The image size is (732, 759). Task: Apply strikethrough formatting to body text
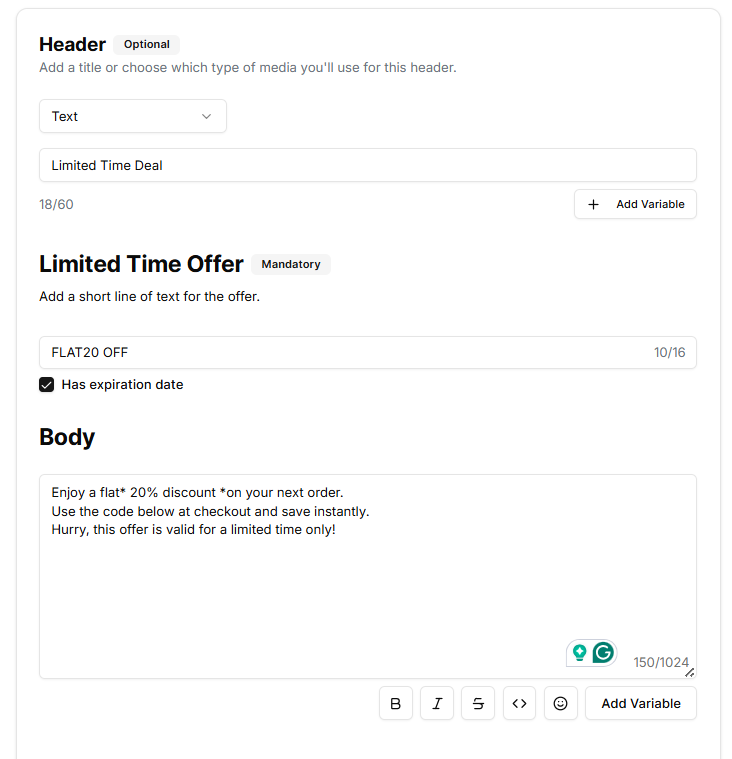click(478, 703)
